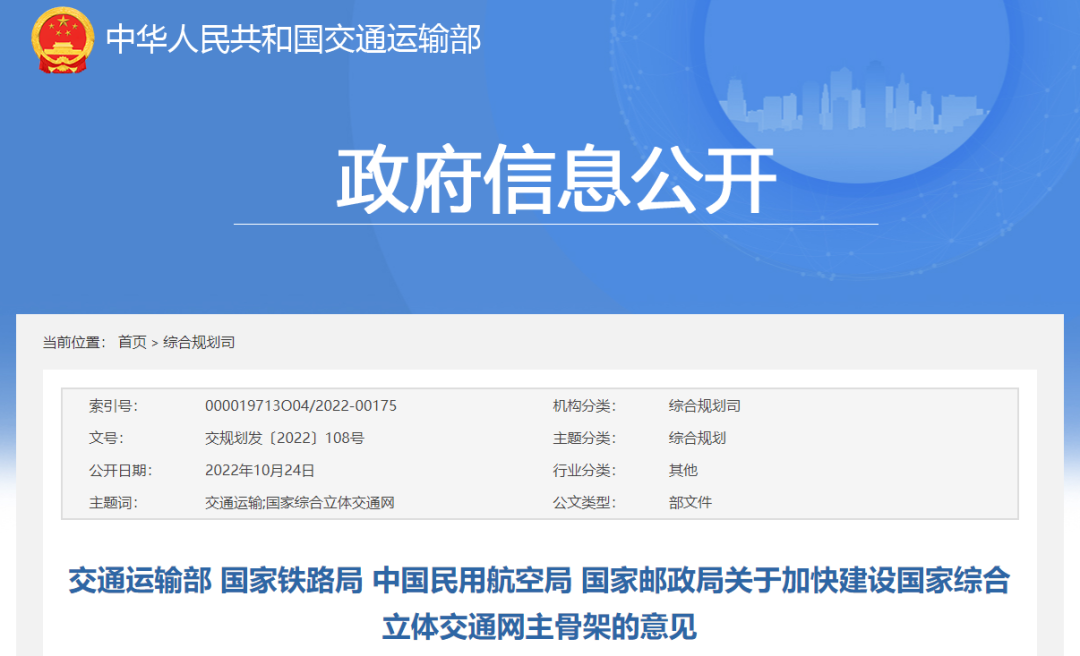Click the 政府信息公开 banner heading
The width and height of the screenshot is (1080, 656).
pos(556,180)
